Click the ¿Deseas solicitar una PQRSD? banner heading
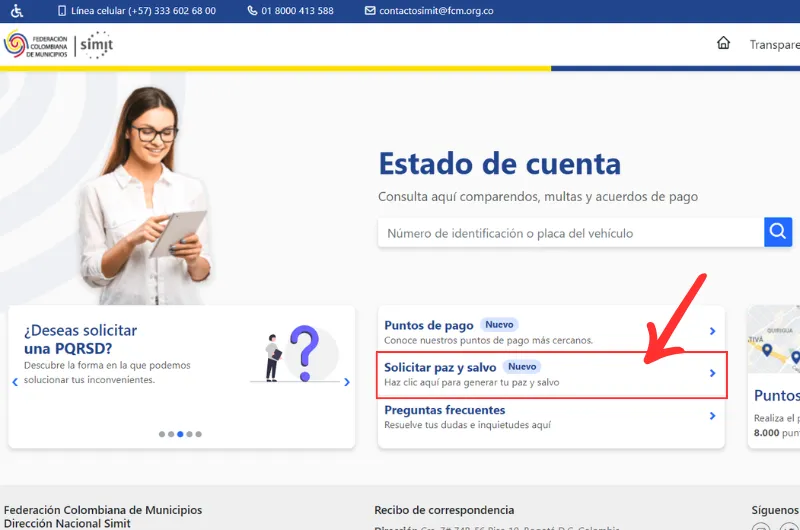 (80, 339)
